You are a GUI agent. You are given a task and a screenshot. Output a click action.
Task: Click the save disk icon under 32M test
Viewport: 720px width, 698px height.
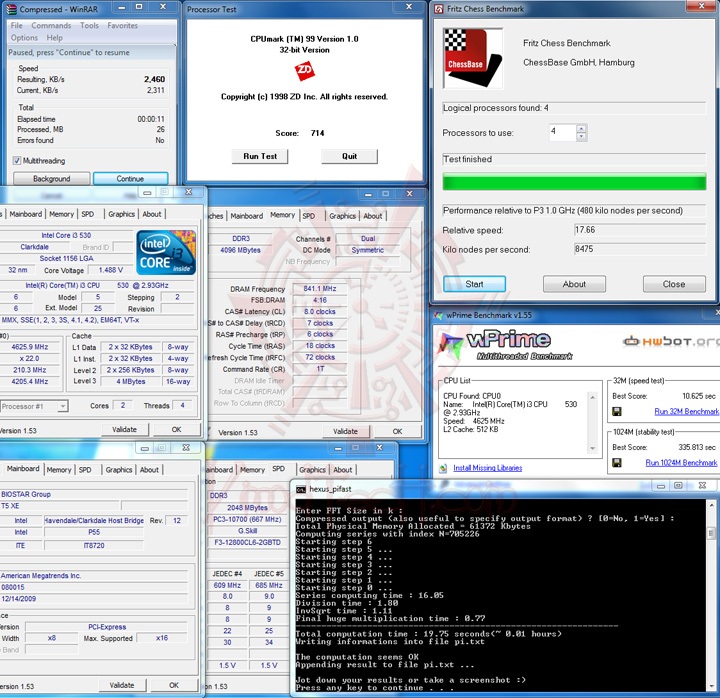coord(617,411)
